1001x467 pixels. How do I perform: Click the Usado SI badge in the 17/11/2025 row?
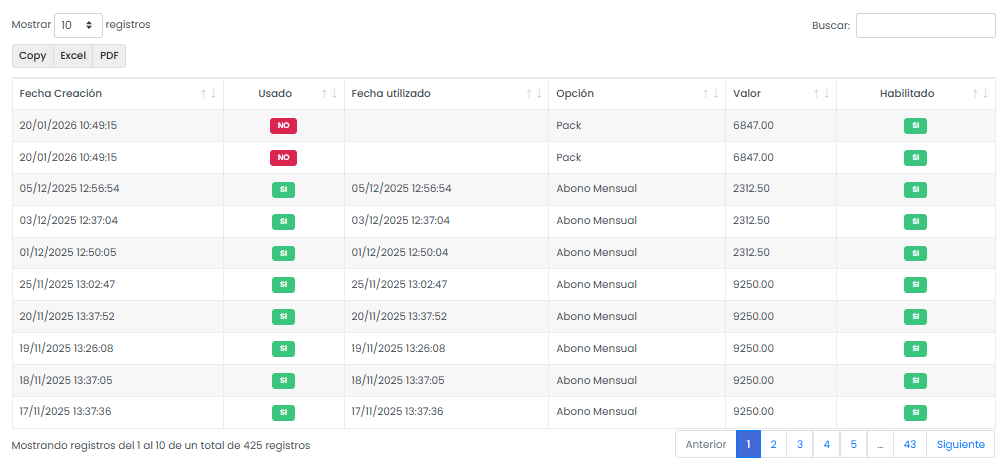click(x=283, y=413)
